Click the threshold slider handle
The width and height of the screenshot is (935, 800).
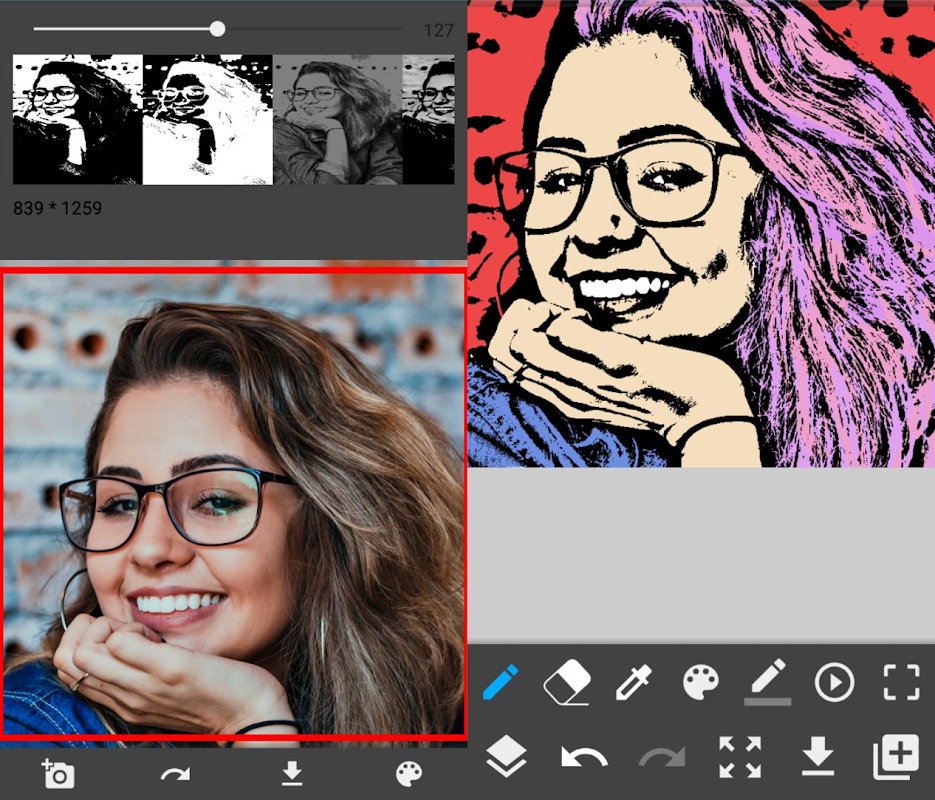pos(218,29)
